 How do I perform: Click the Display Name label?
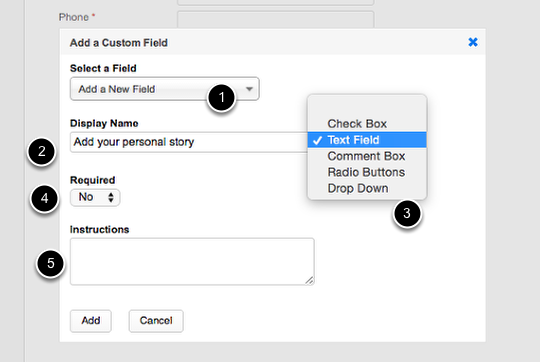click(104, 123)
